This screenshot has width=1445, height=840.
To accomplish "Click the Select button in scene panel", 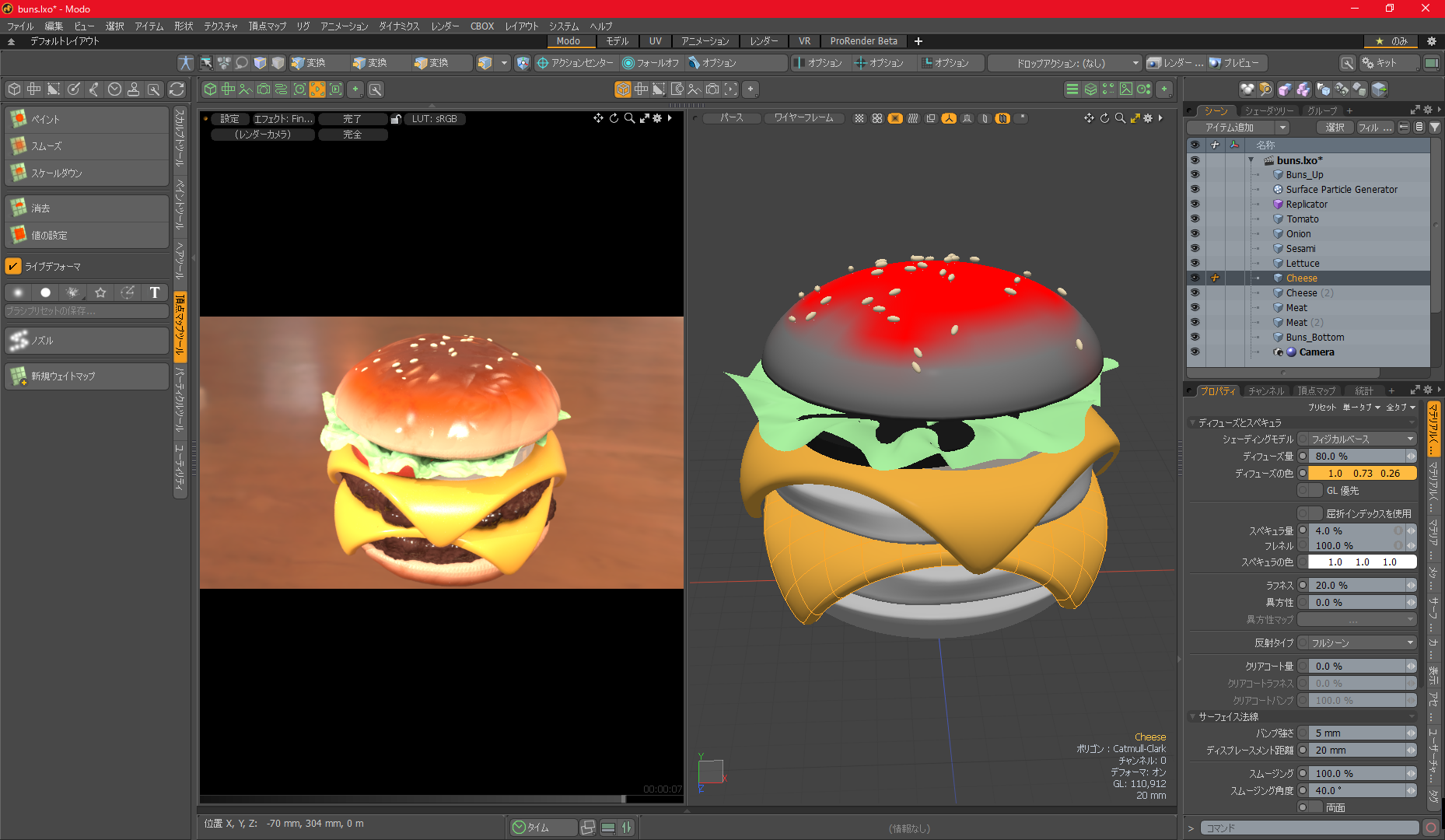I will [1335, 128].
